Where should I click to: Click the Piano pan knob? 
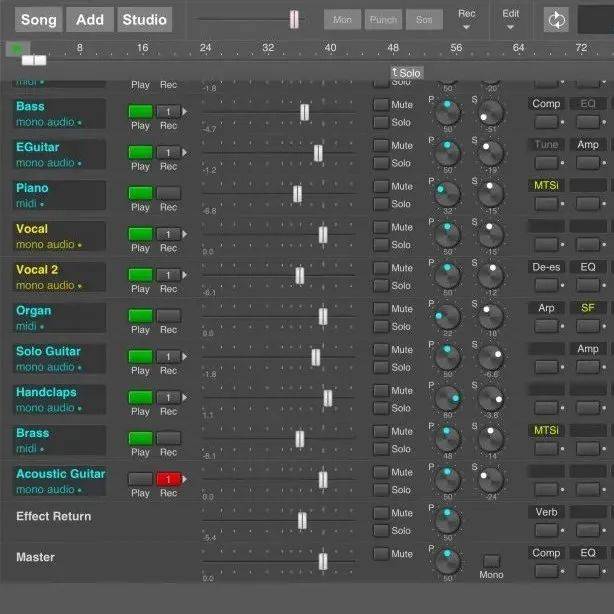pyautogui.click(x=447, y=194)
